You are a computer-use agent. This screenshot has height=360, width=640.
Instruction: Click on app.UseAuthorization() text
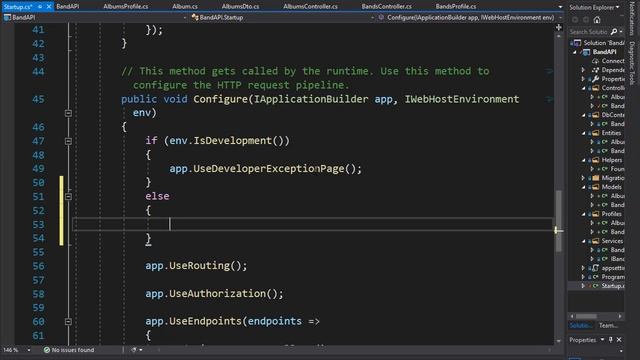point(214,293)
